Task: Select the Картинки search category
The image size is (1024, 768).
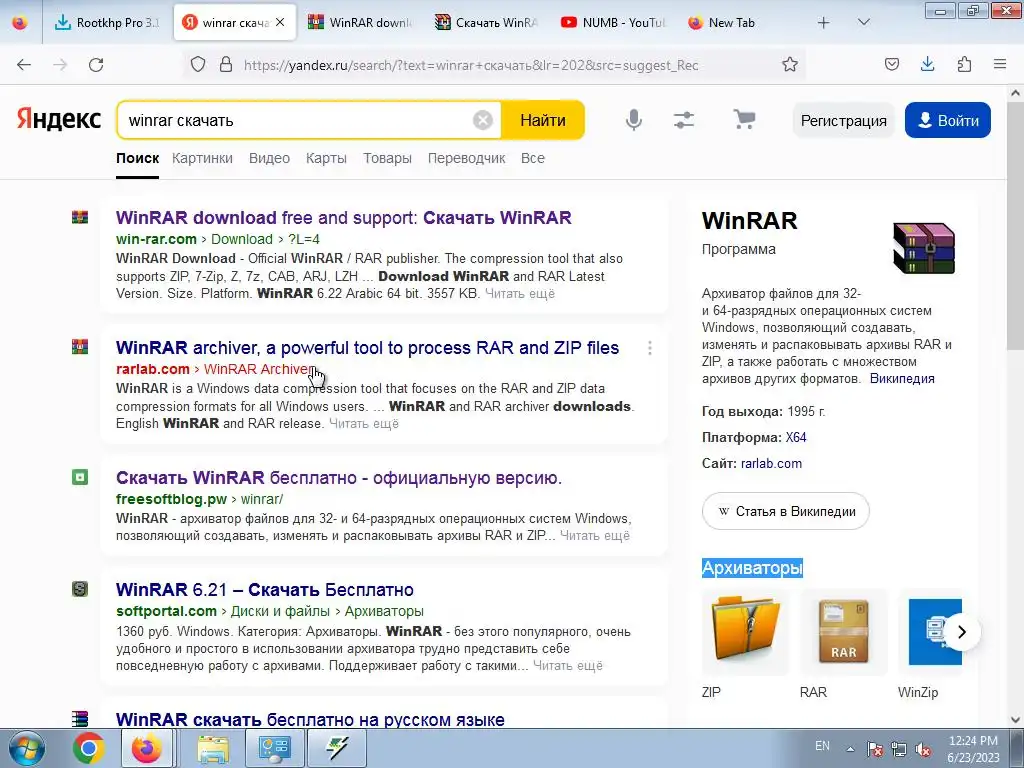Action: [x=202, y=158]
